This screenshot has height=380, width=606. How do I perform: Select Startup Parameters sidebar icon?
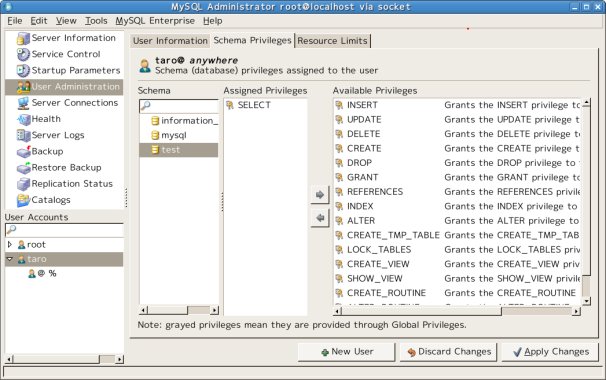click(23, 71)
